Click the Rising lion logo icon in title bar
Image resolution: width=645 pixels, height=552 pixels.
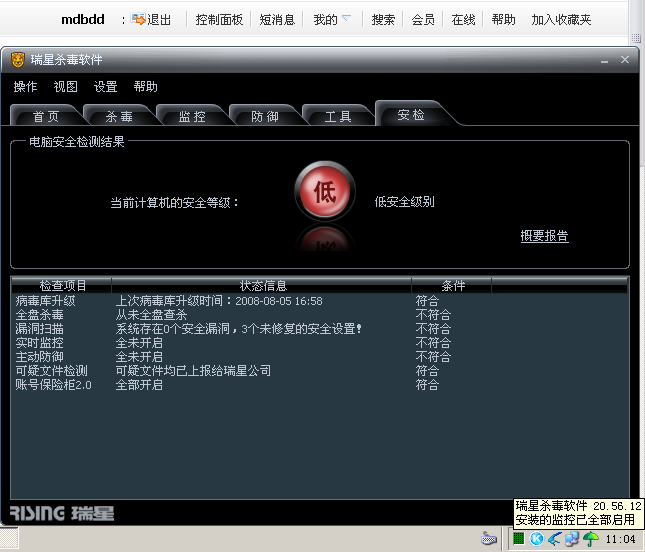pyautogui.click(x=18, y=60)
